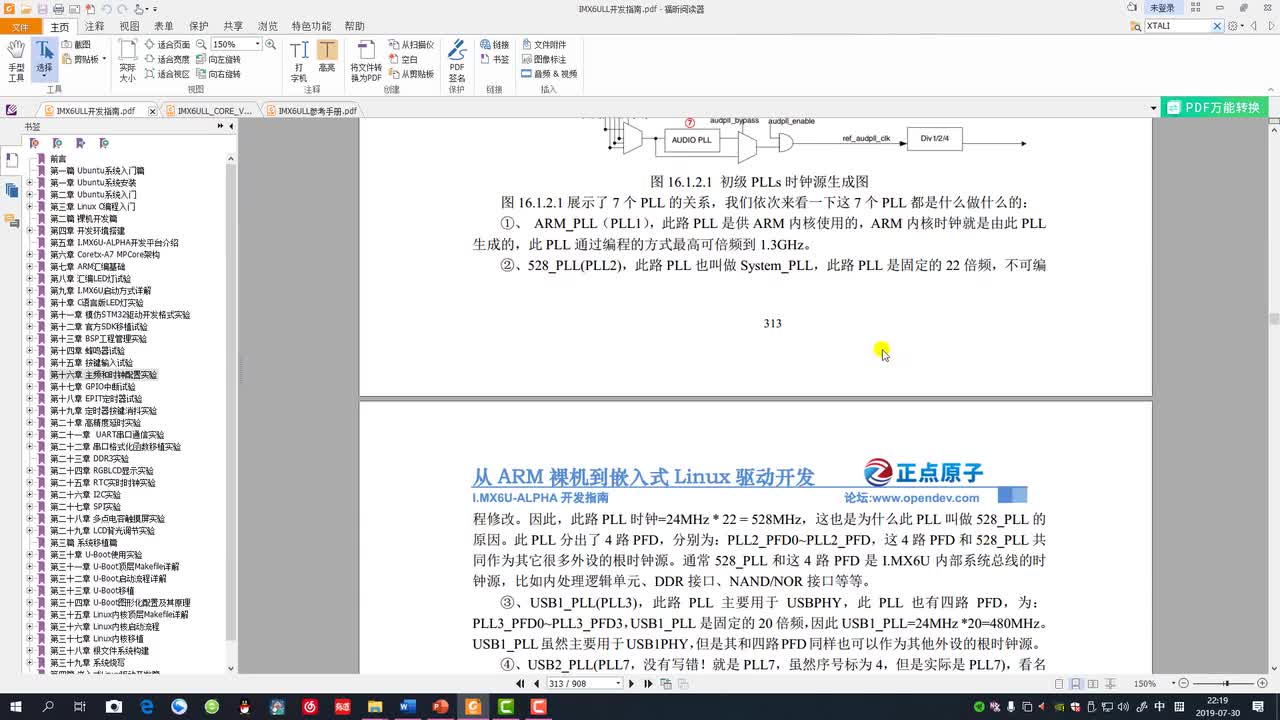The width and height of the screenshot is (1280, 720).
Task: Select the Typewriter tool (打字机)
Action: pos(299,60)
